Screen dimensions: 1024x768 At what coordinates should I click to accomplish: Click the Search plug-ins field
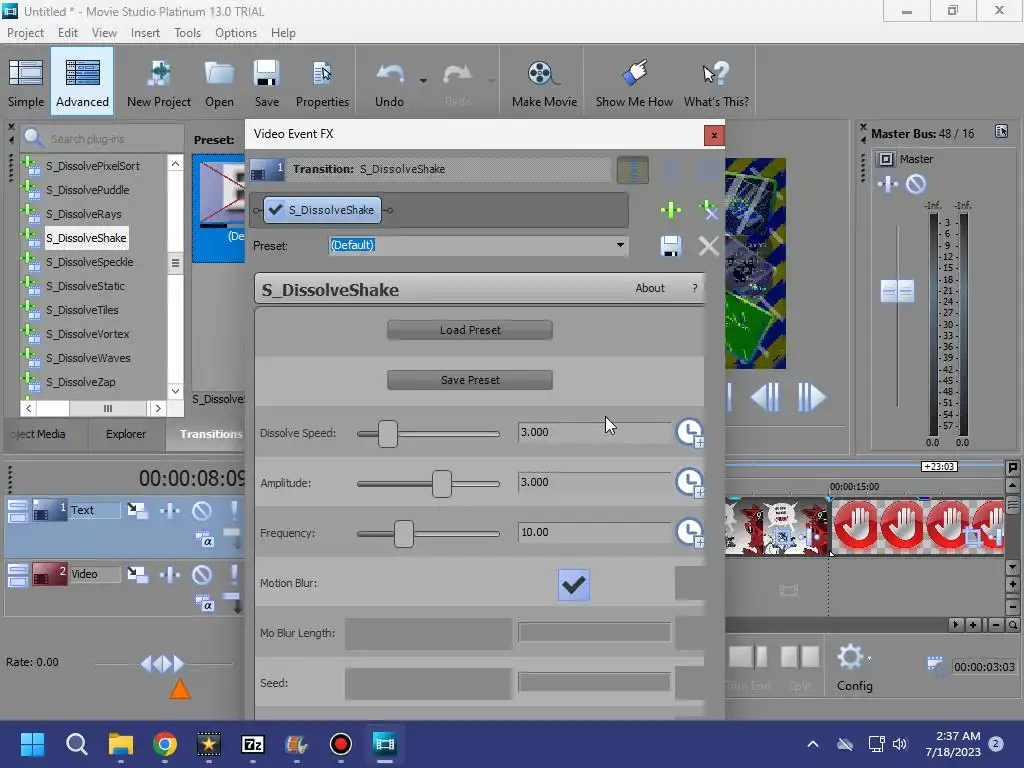[102, 138]
